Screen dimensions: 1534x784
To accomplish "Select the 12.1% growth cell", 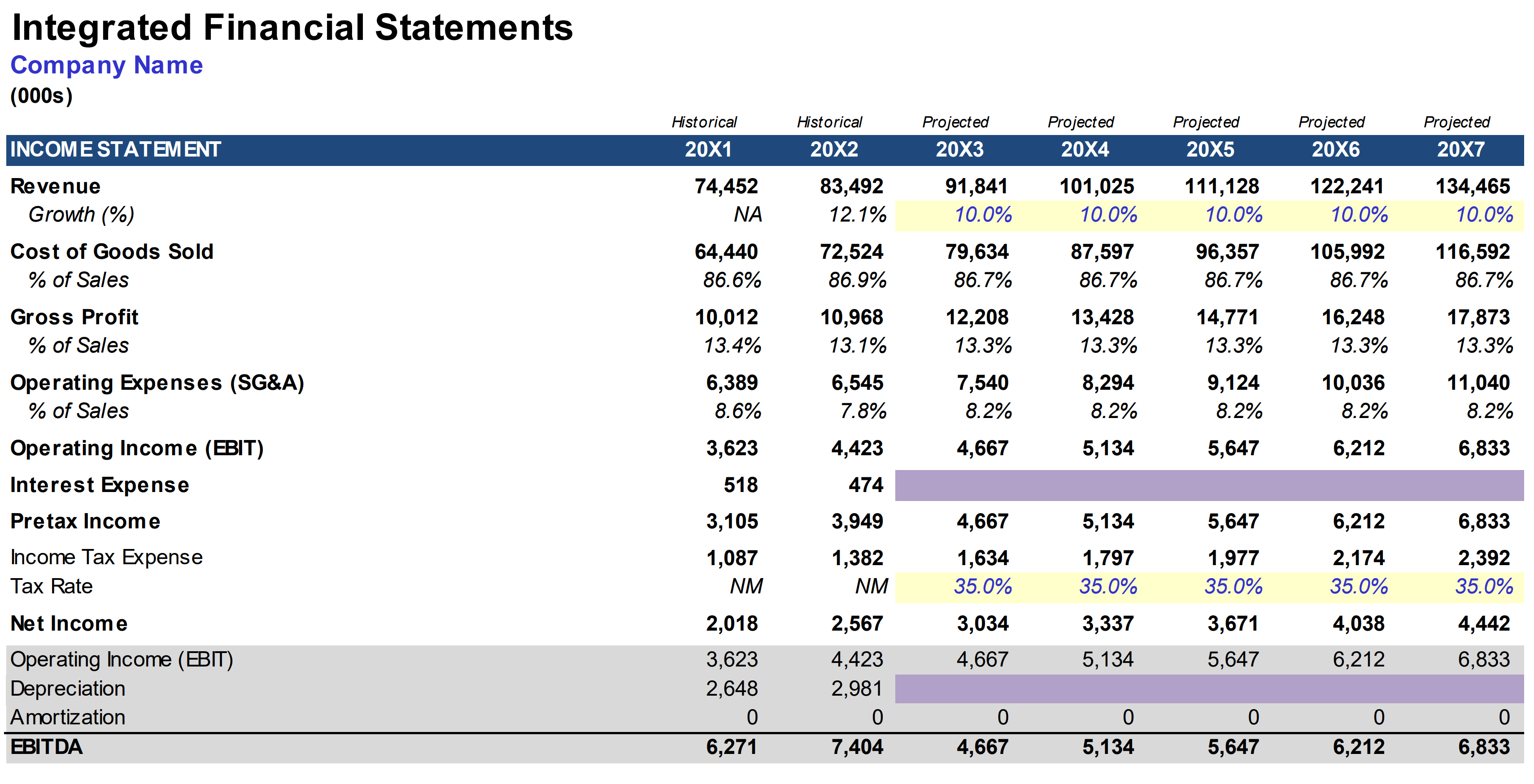I will 858,215.
